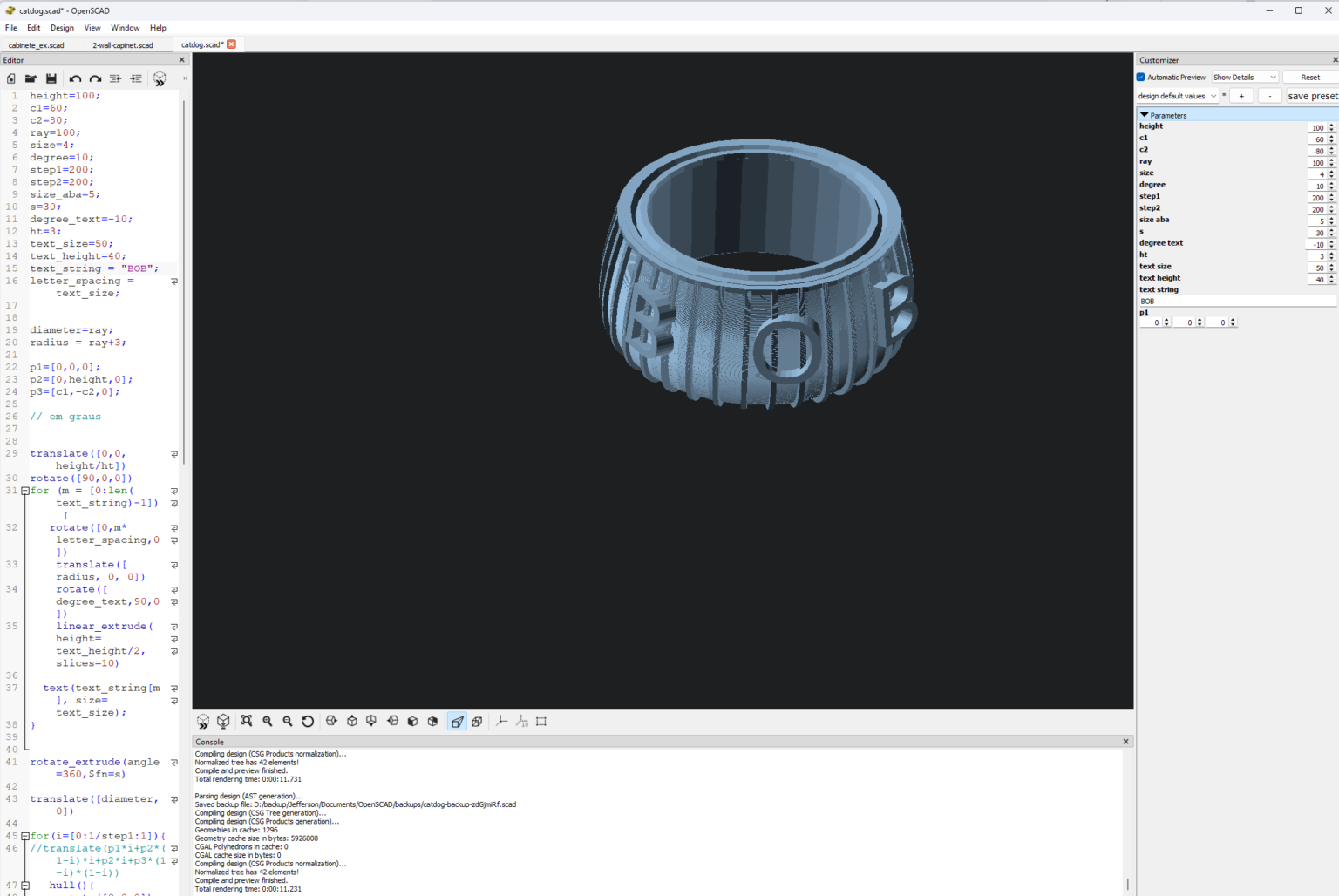Open the File menu

click(11, 28)
